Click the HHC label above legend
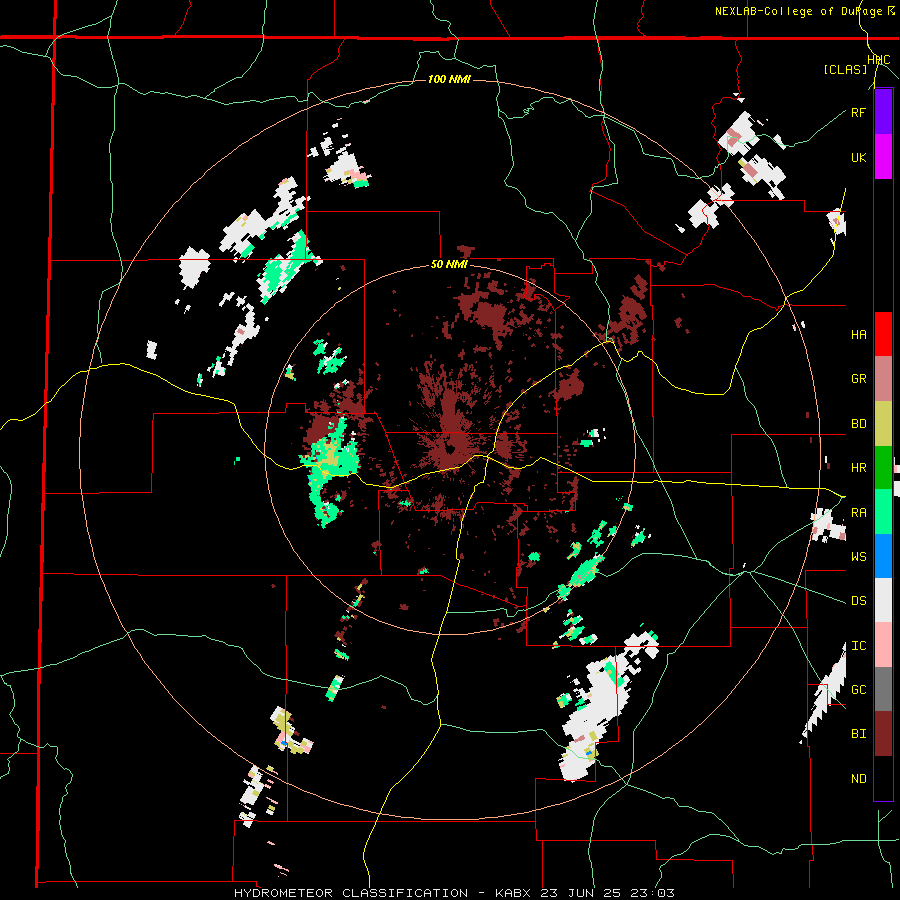 point(879,60)
